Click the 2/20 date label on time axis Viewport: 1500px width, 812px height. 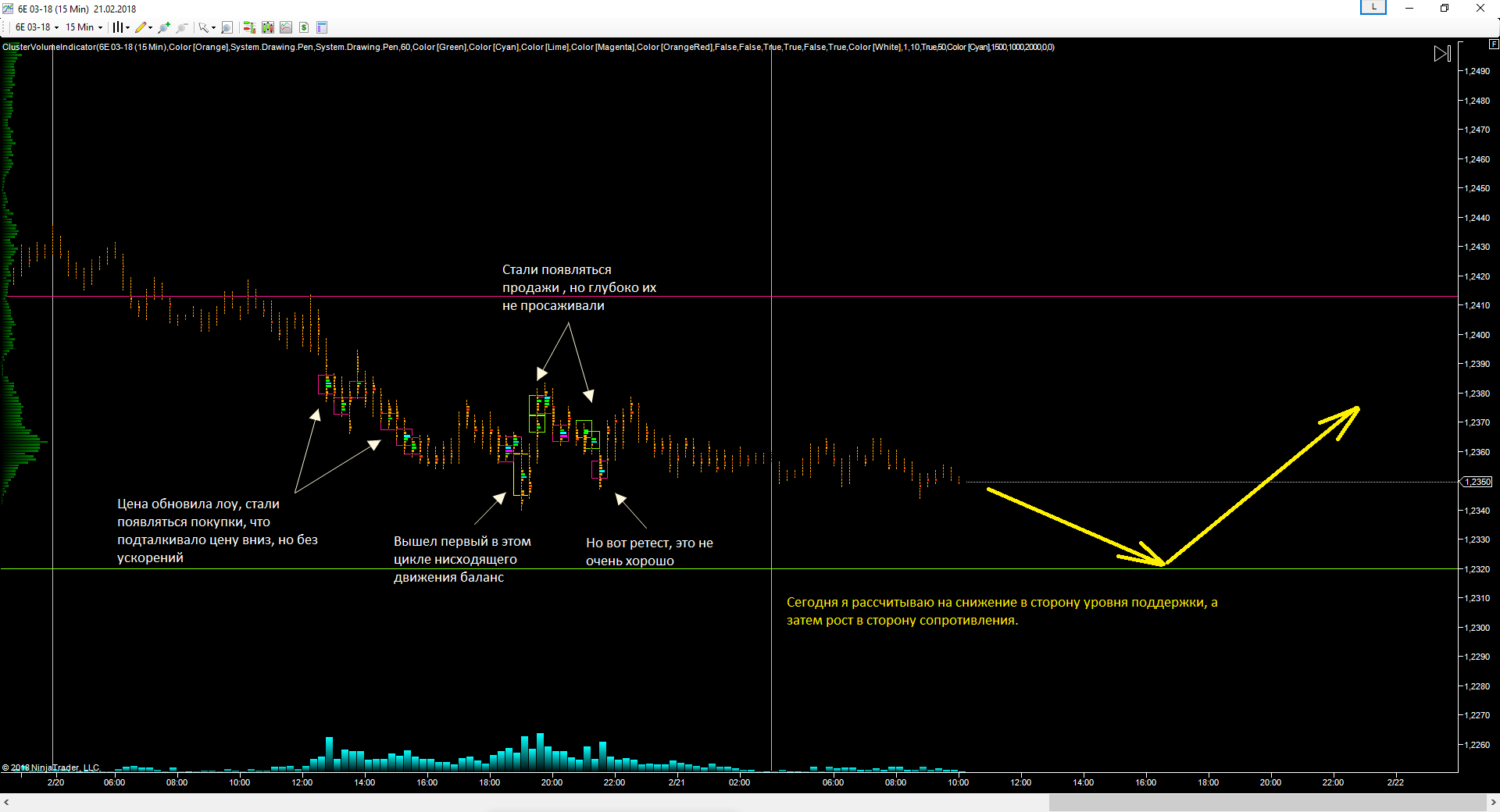(x=55, y=782)
